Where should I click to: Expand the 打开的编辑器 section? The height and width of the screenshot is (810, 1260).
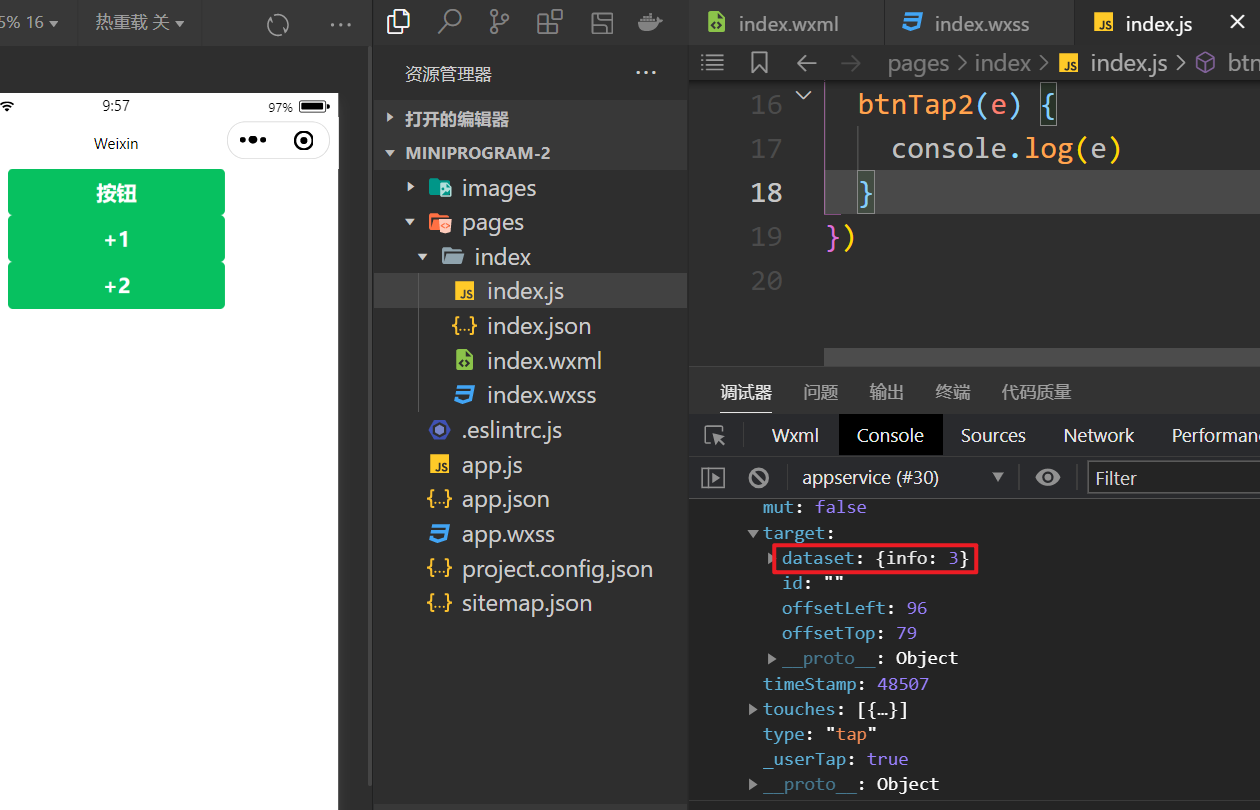[x=530, y=119]
